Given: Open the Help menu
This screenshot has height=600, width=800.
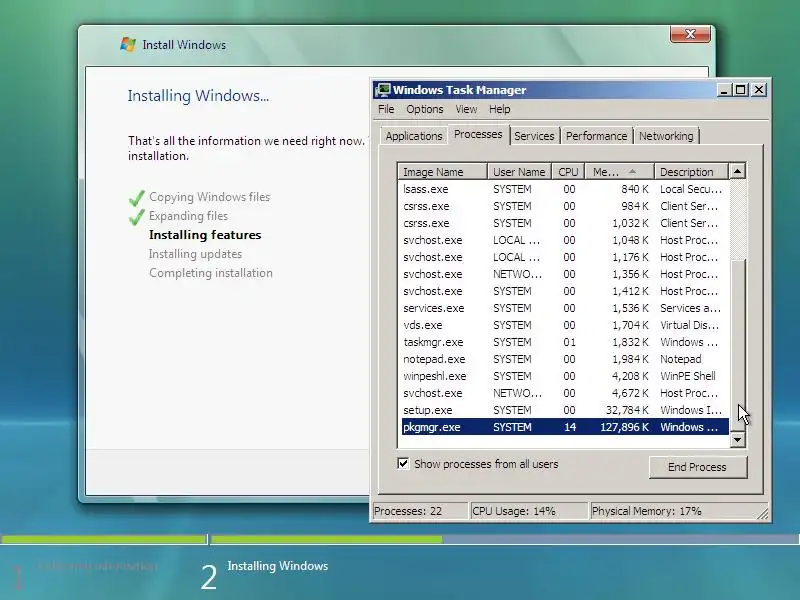Looking at the screenshot, I should (499, 109).
